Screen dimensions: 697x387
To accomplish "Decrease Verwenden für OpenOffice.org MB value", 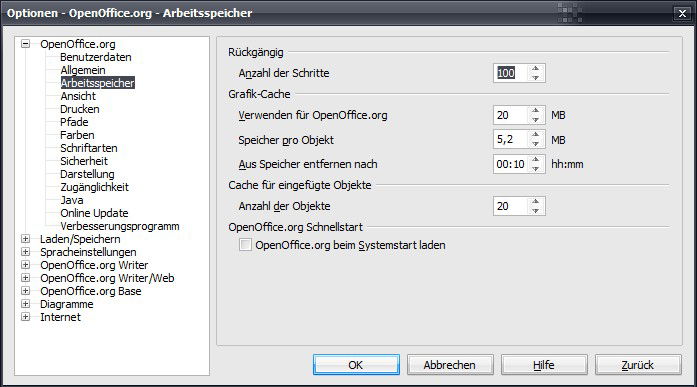I will coord(536,120).
